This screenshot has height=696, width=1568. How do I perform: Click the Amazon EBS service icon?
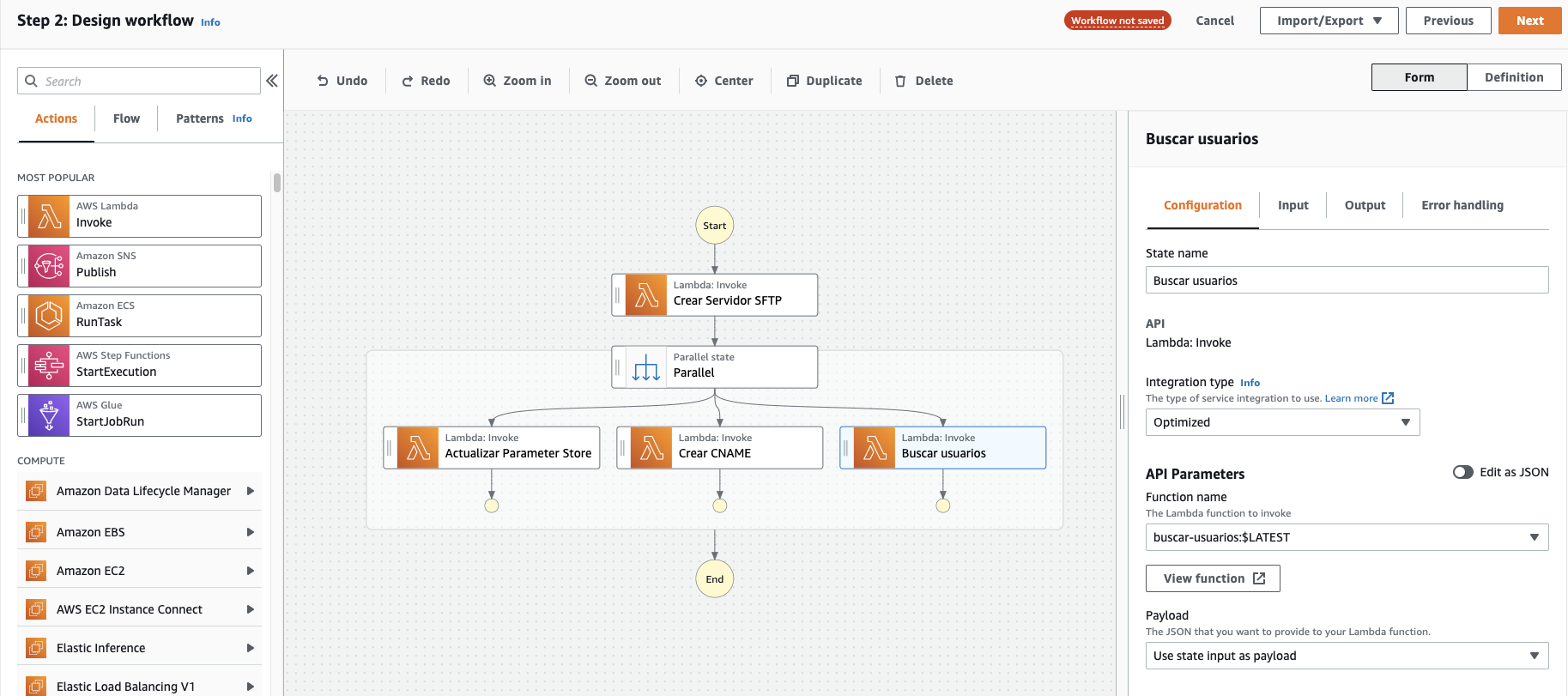[36, 532]
